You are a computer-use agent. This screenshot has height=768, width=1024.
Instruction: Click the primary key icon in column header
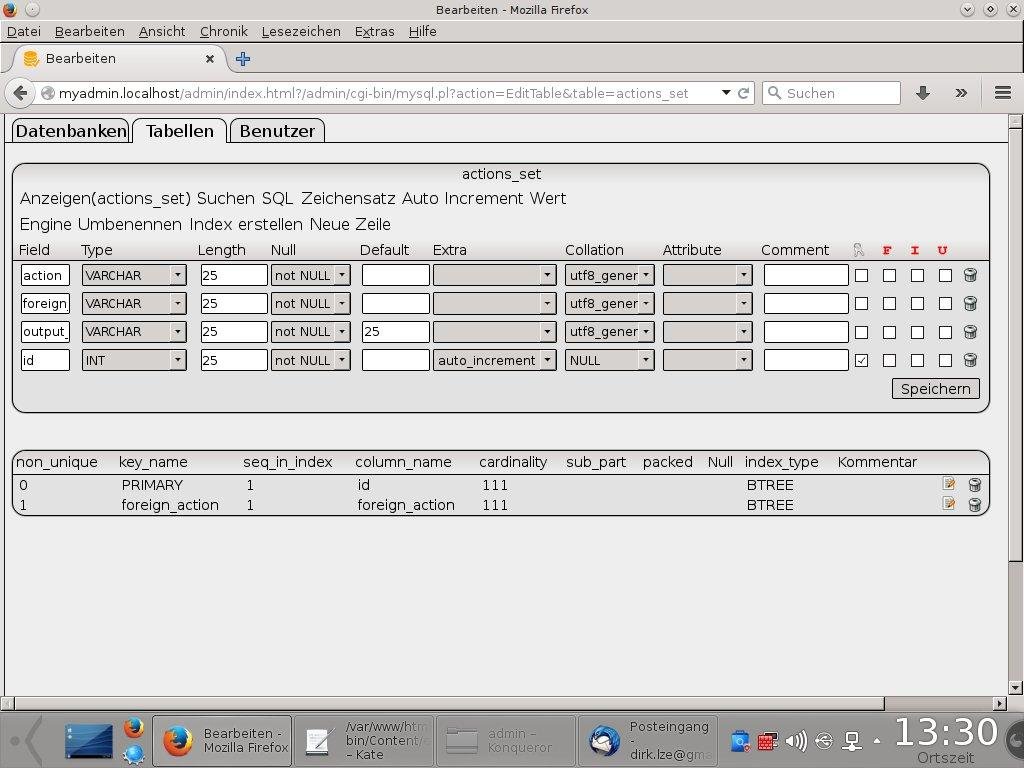pos(858,250)
